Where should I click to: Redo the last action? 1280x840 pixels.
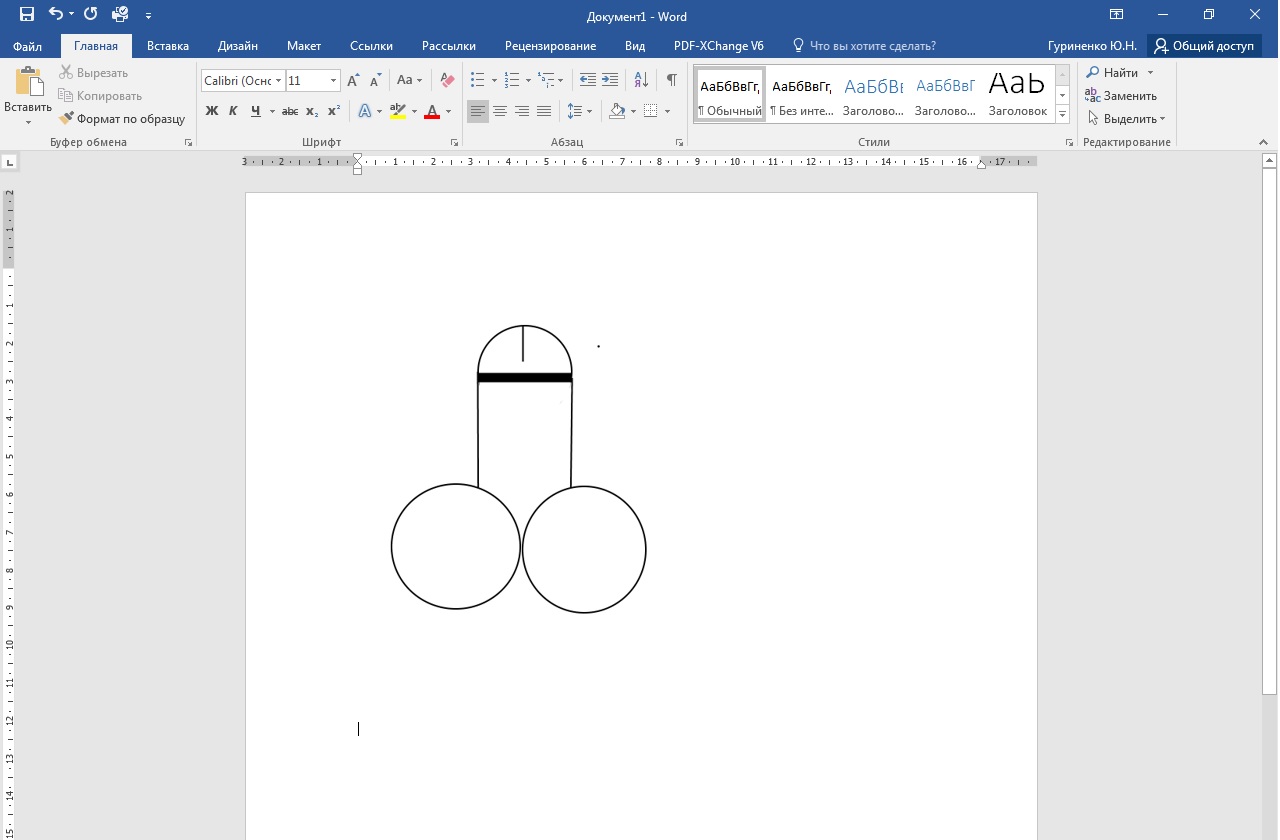click(91, 15)
